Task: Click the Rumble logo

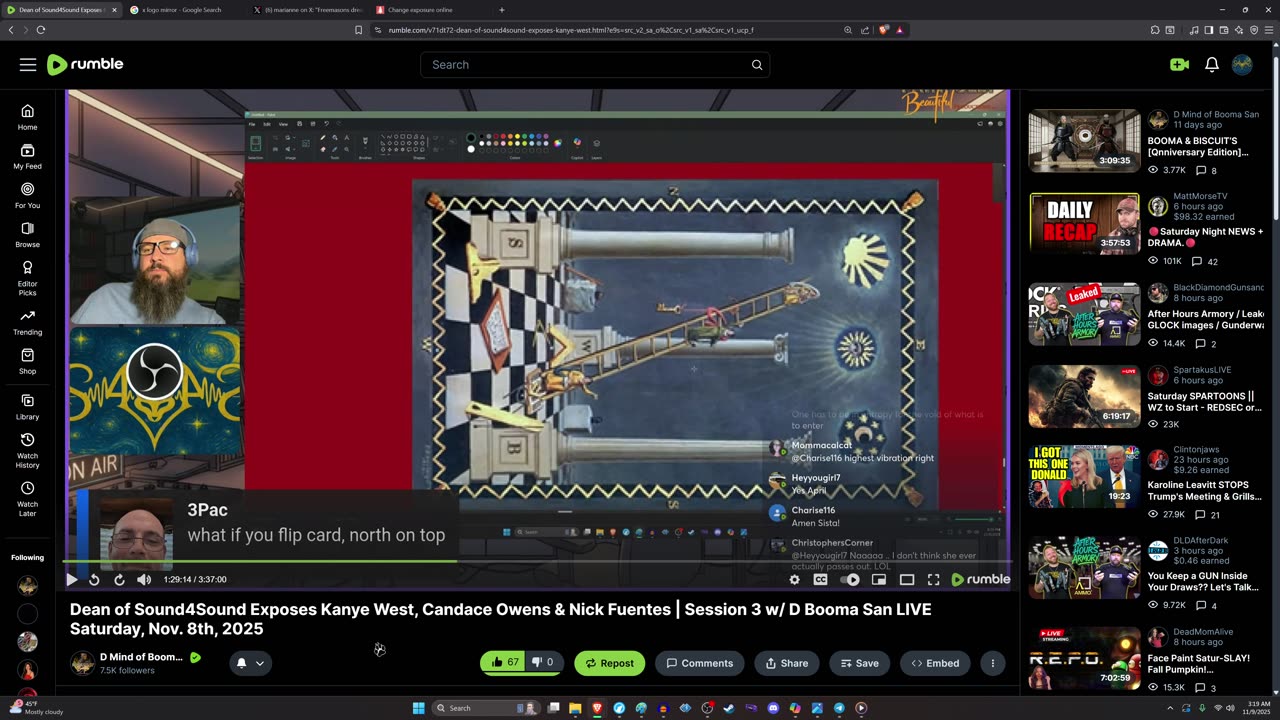Action: coord(85,64)
